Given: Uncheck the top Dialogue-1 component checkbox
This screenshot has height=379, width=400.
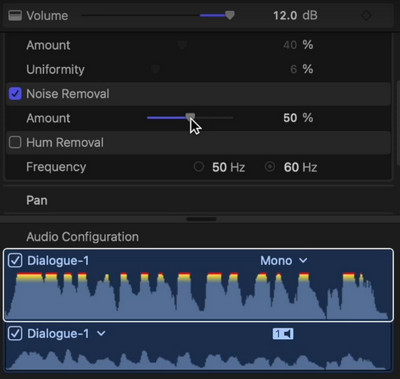Looking at the screenshot, I should point(15,260).
